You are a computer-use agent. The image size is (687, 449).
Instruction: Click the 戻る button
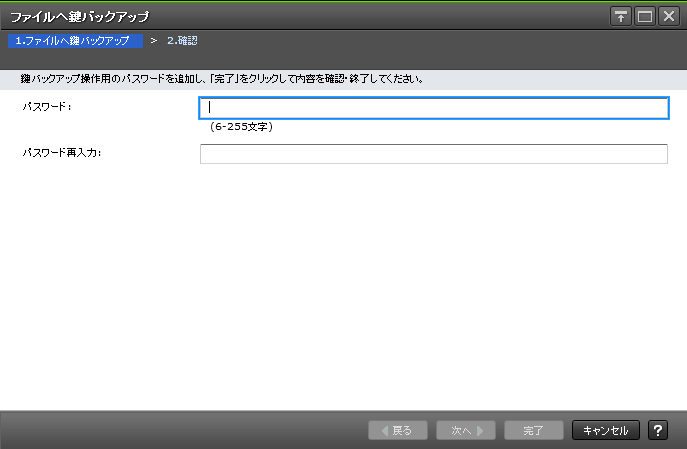point(398,430)
